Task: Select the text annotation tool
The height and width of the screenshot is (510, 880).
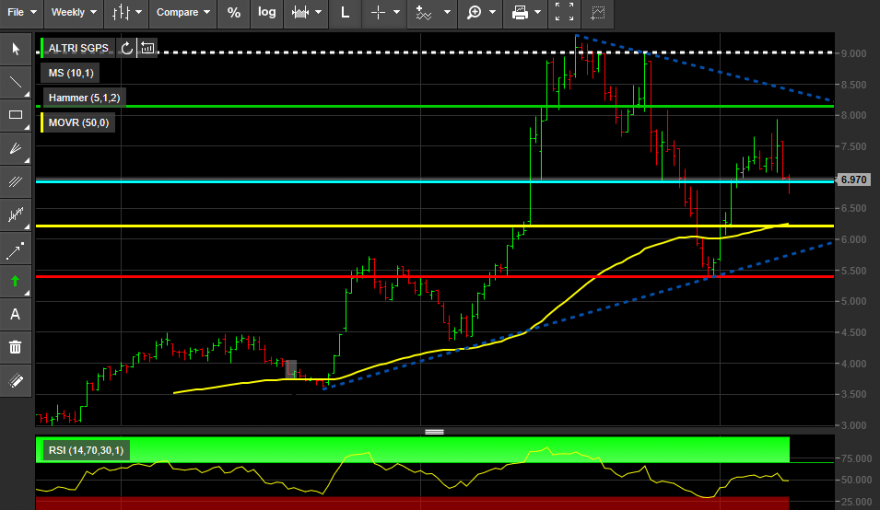Action: click(15, 314)
